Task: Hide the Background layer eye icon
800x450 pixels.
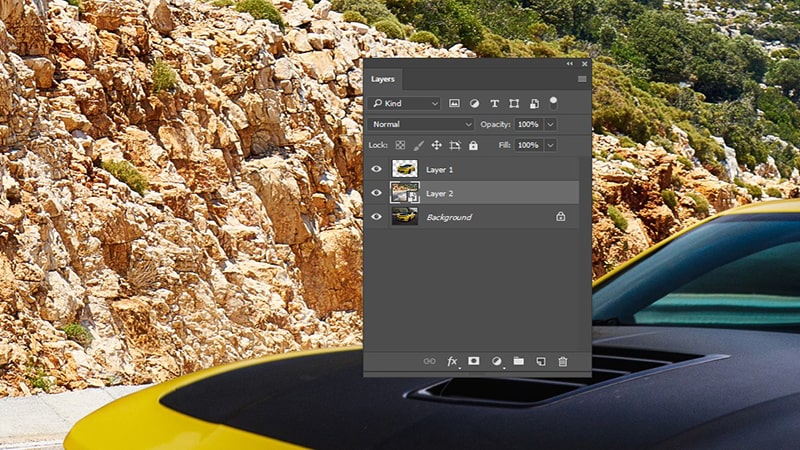Action: click(x=377, y=217)
